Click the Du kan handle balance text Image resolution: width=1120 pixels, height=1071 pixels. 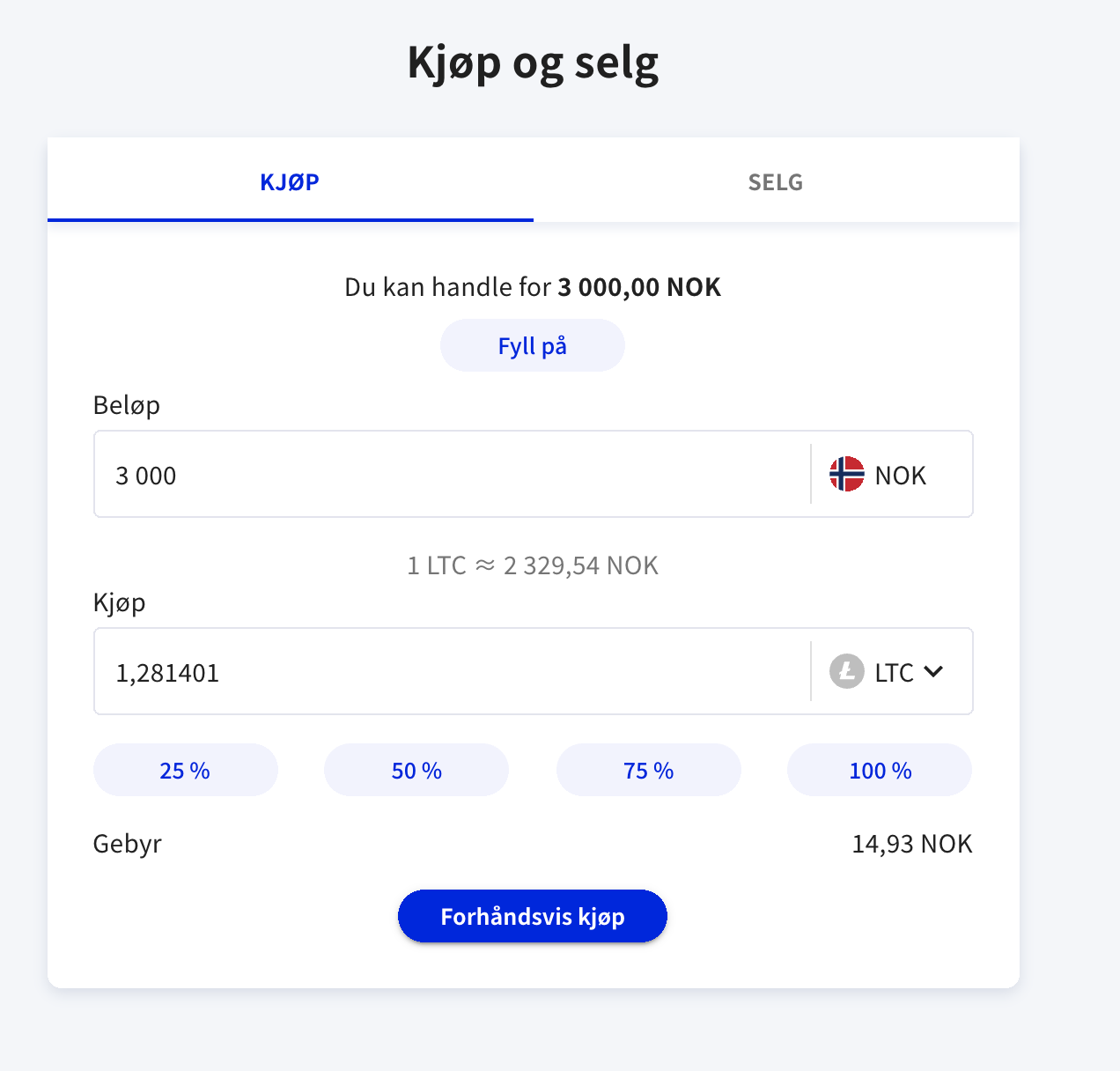(x=532, y=286)
